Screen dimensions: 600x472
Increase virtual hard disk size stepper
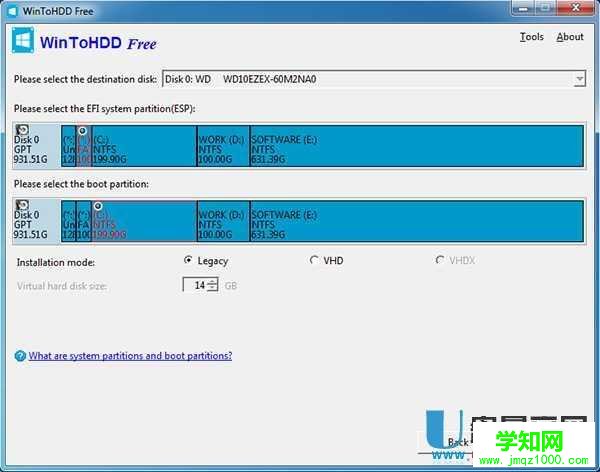point(213,282)
